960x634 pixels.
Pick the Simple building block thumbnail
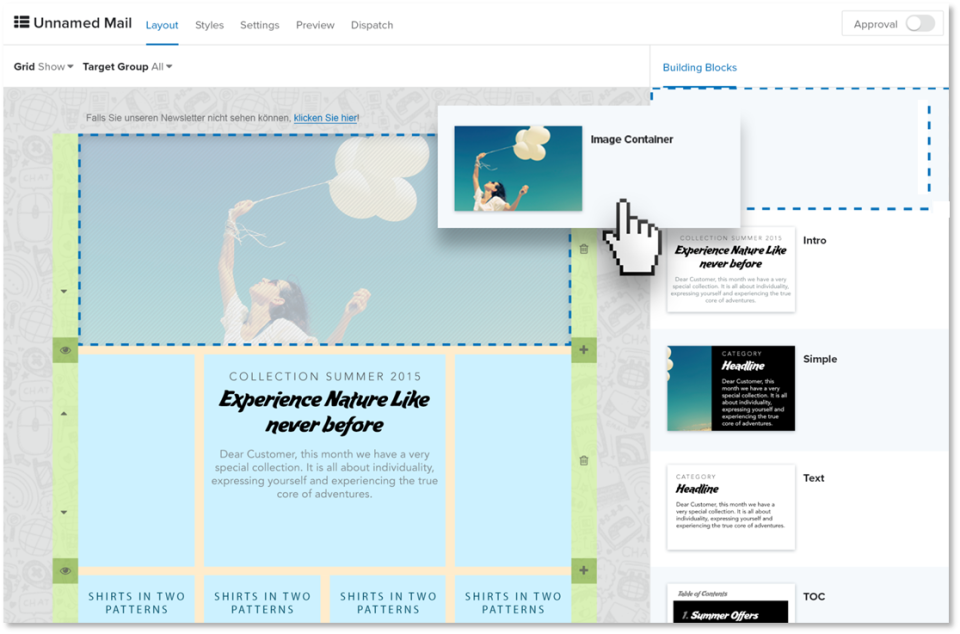[731, 389]
